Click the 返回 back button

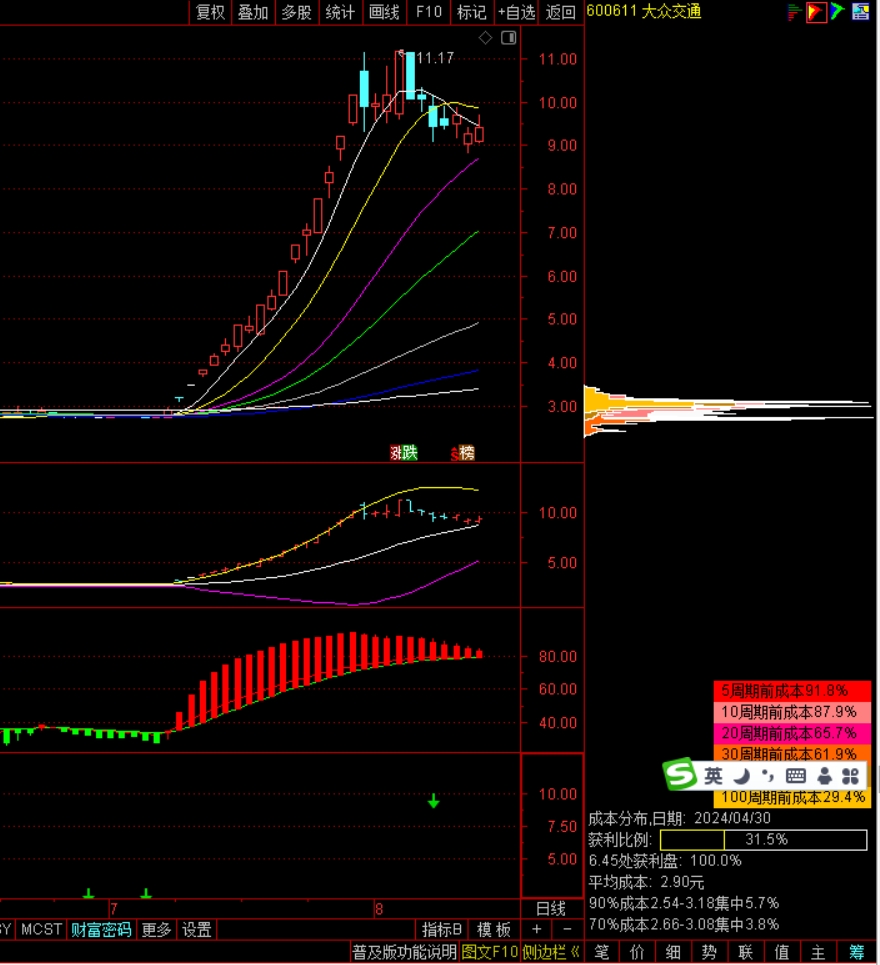561,12
